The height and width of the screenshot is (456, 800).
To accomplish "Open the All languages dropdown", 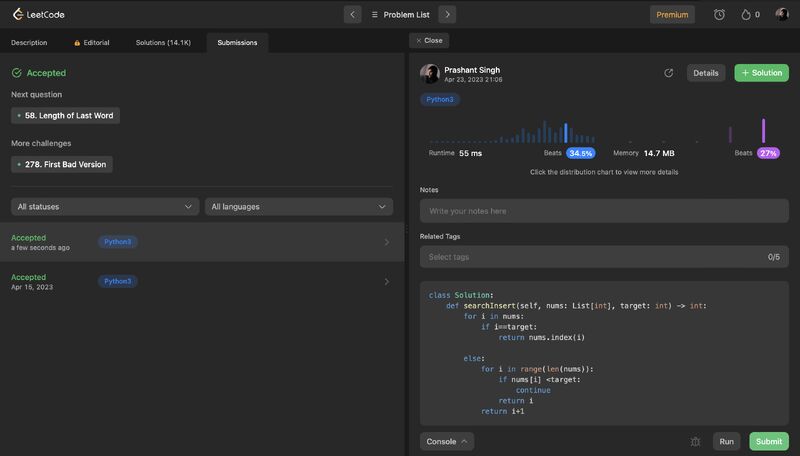I will click(299, 206).
